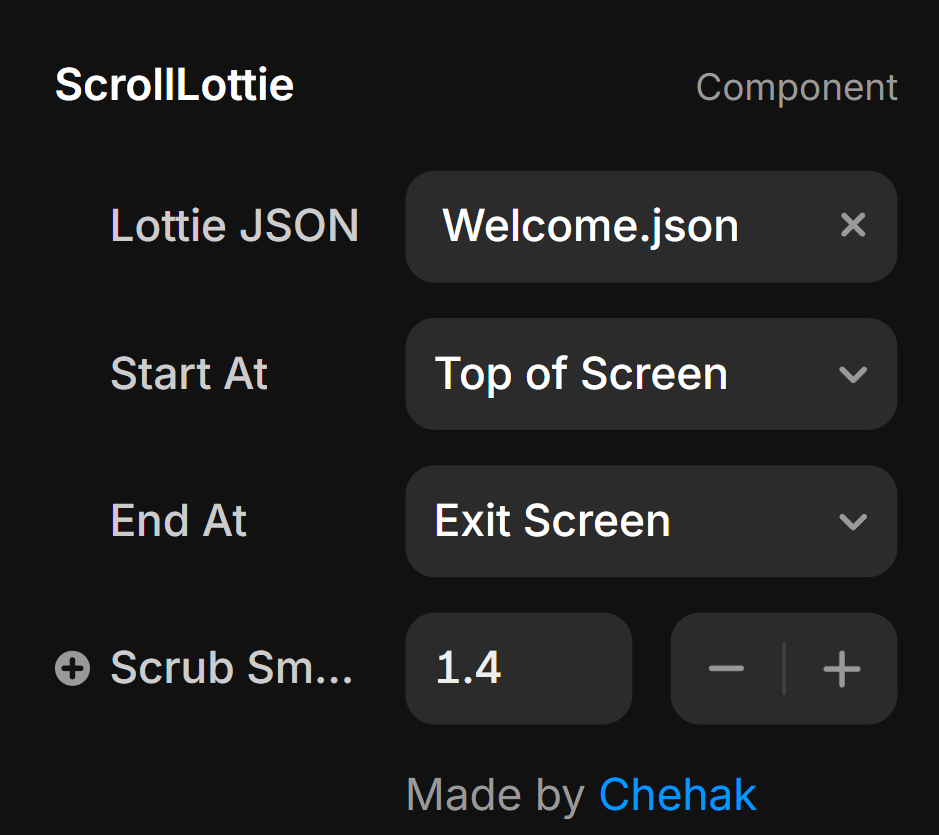Expand the Start At chevron arrow
This screenshot has width=939, height=835.
click(853, 375)
